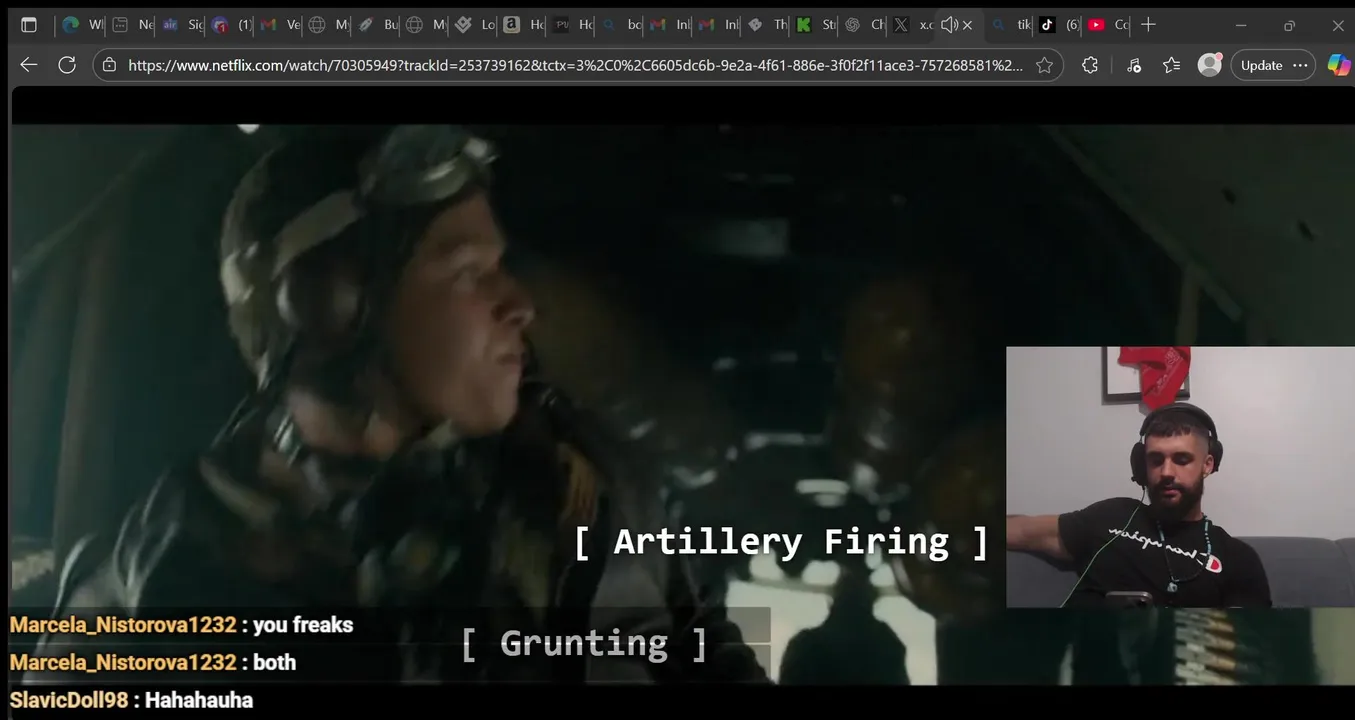
Task: Open the tab actions menu icon
Action: [29, 25]
